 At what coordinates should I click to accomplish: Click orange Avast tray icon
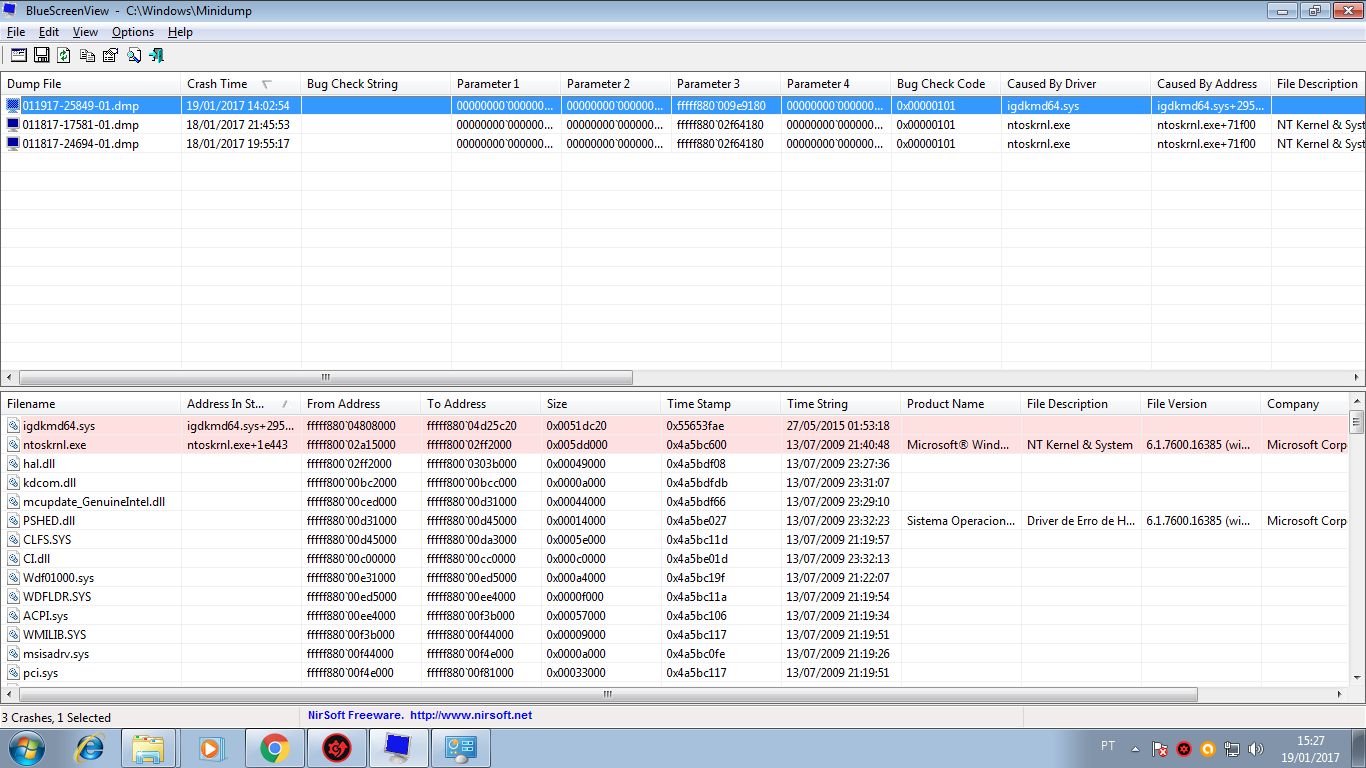[x=1208, y=748]
